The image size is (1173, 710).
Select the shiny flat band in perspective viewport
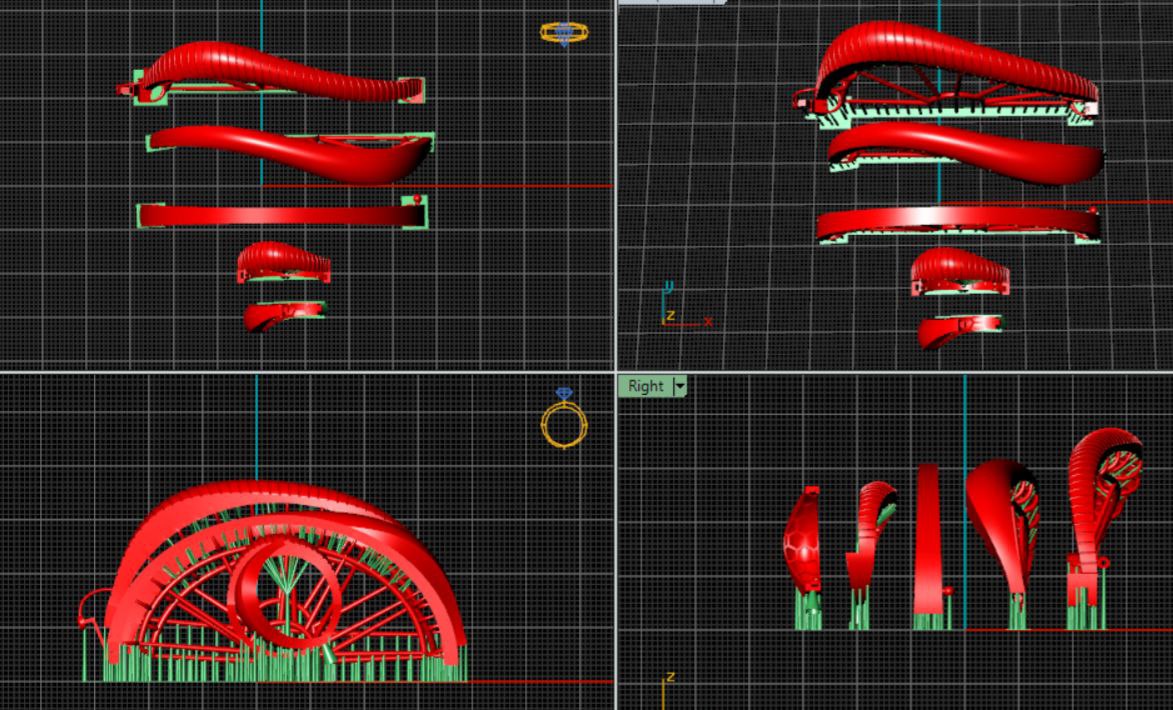point(958,224)
